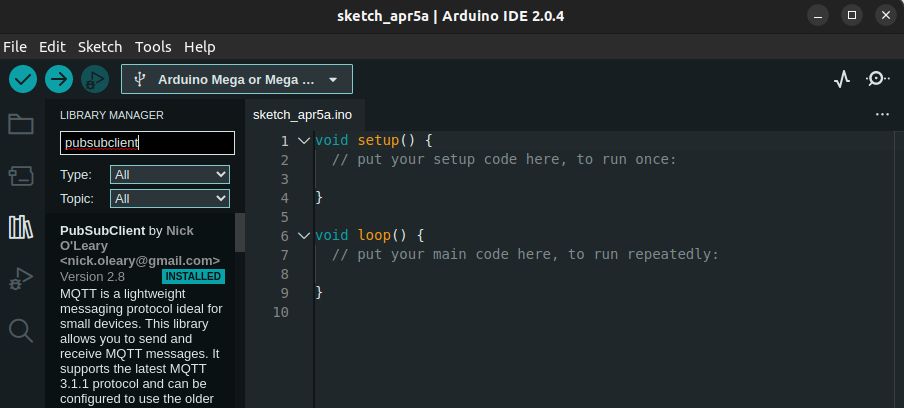
Task: Open the Topic filter dropdown
Action: [x=170, y=199]
